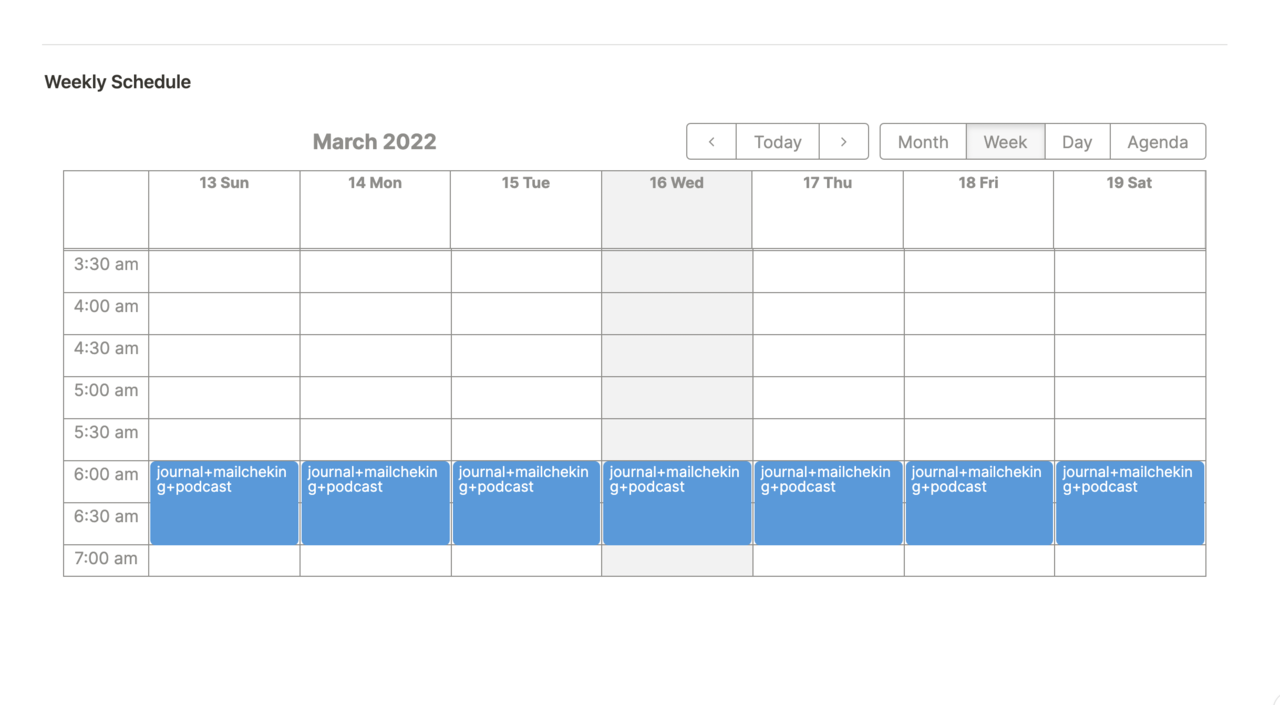
Task: Click the 16 Wed day header
Action: [x=676, y=183]
